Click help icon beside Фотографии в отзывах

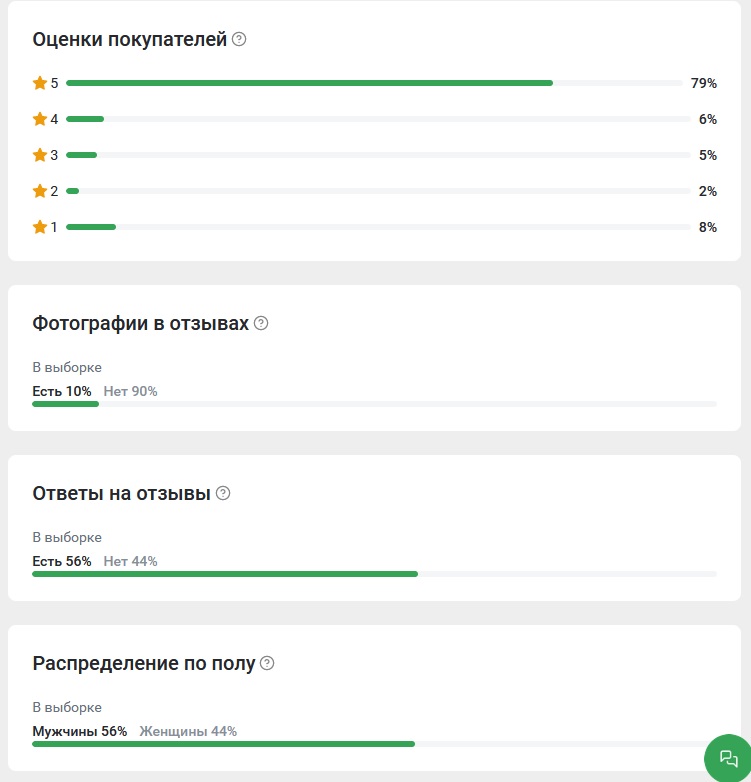coord(261,323)
